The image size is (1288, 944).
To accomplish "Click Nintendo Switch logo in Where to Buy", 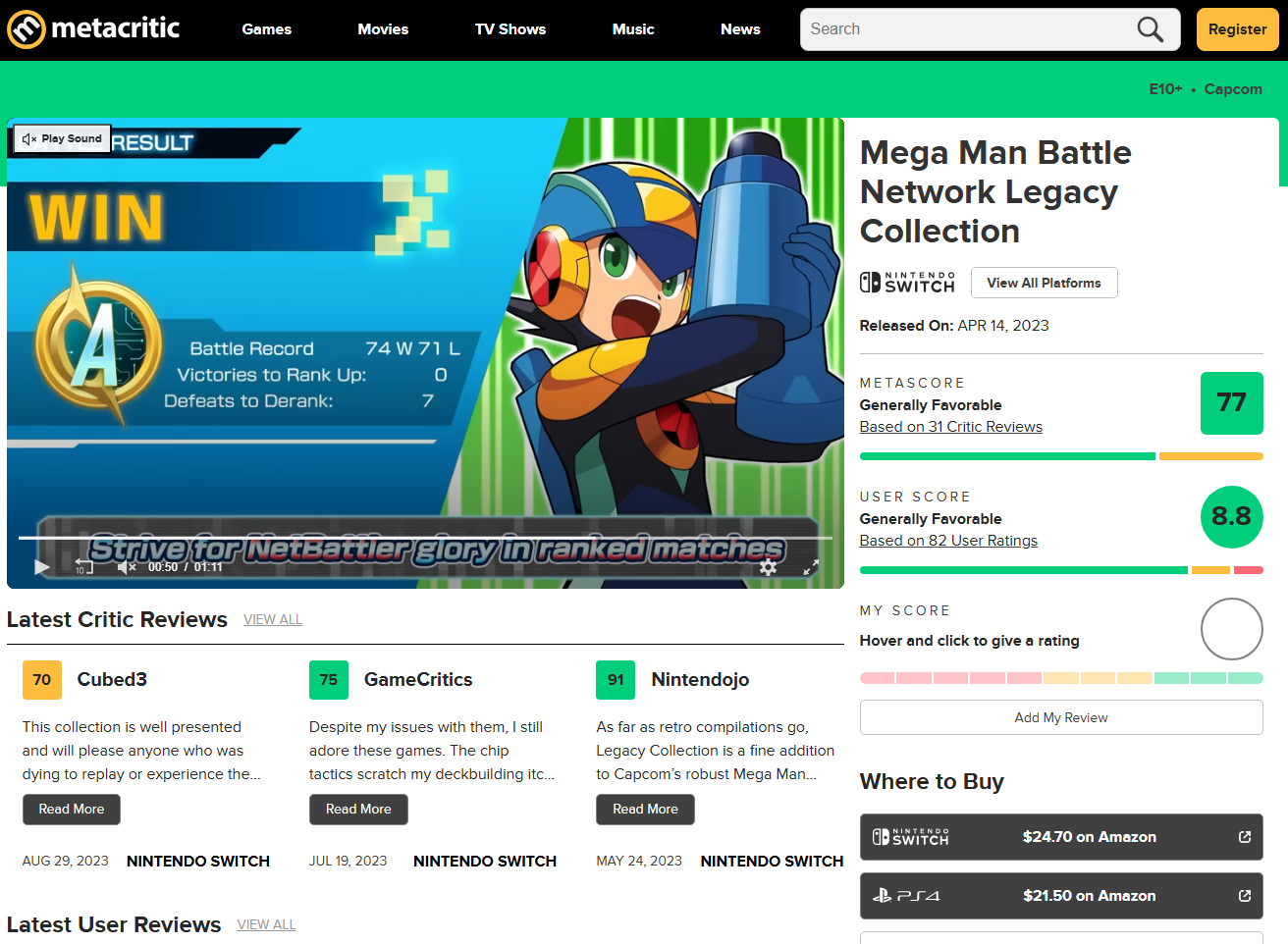I will [x=911, y=837].
